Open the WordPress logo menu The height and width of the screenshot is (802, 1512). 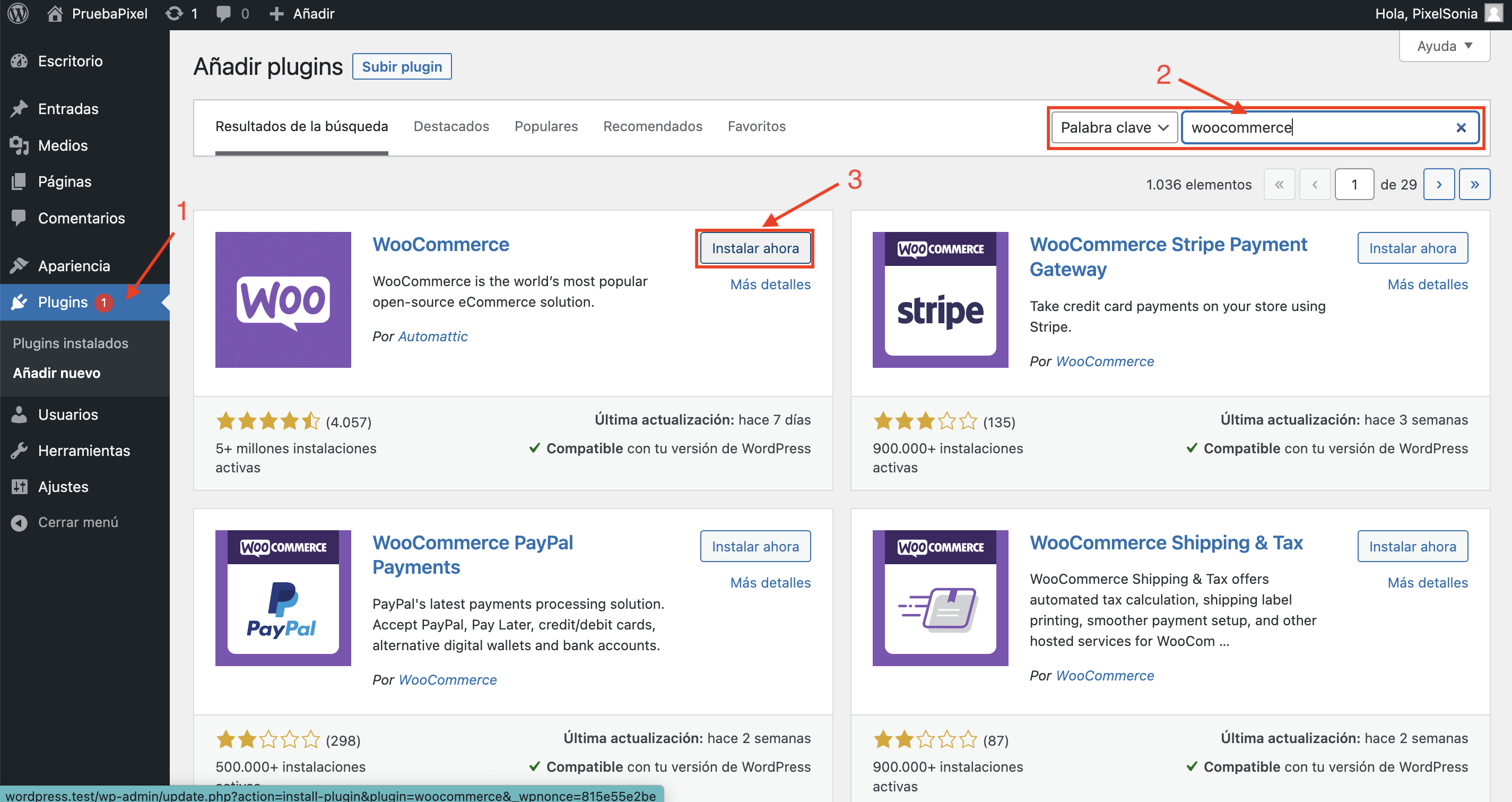pos(18,13)
